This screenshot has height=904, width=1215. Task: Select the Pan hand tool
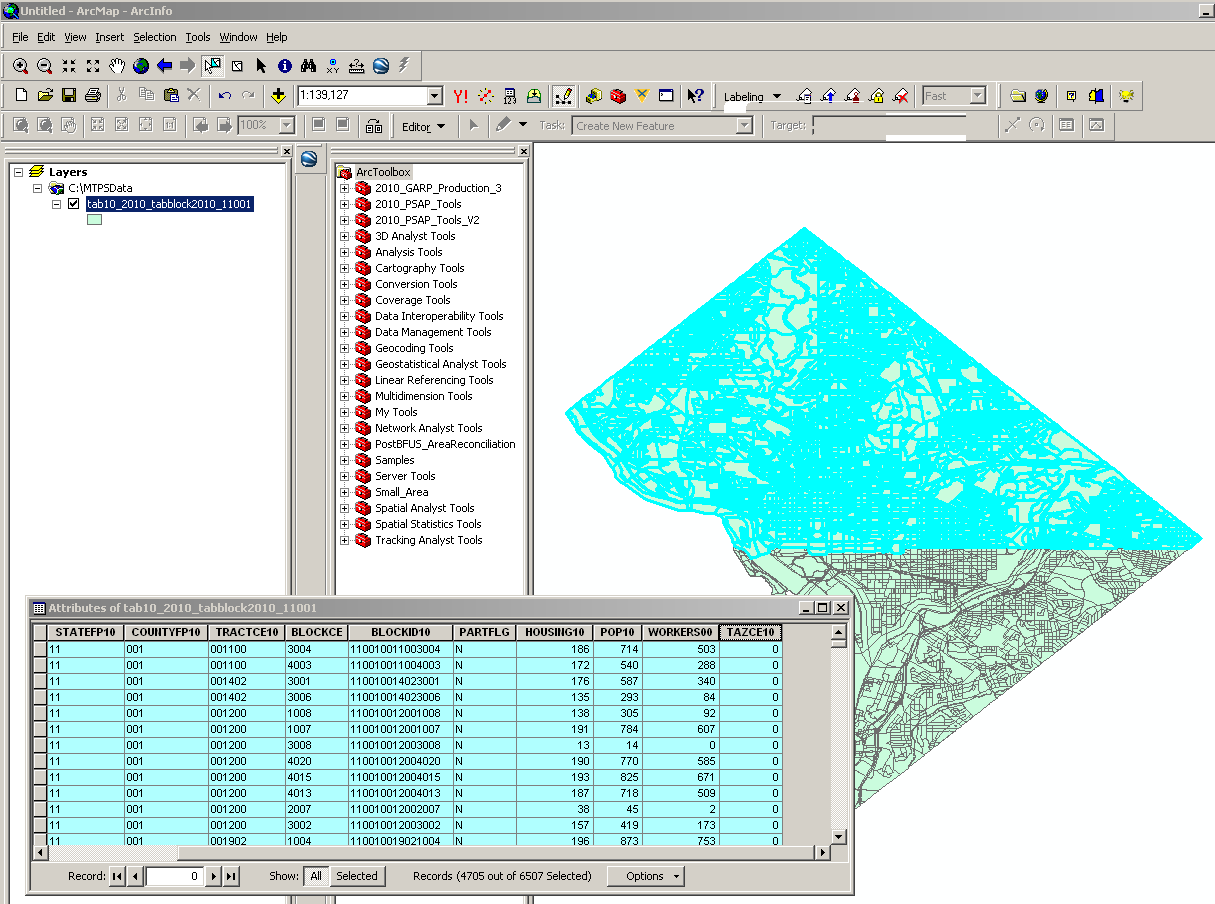coord(117,66)
